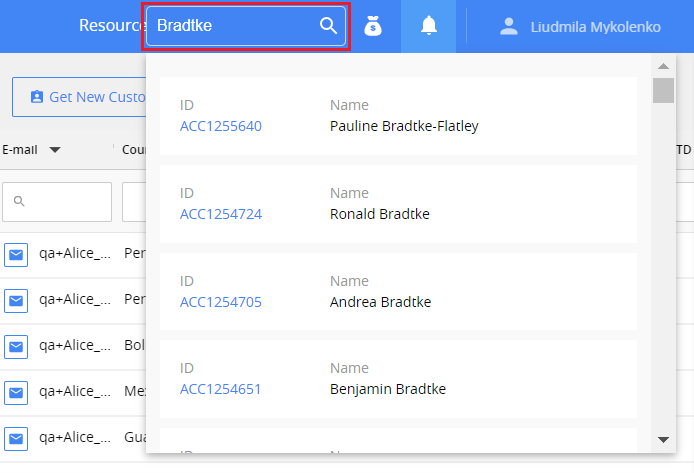This screenshot has width=694, height=473.
Task: Open account ACC1254705 link
Action: pyautogui.click(x=221, y=302)
